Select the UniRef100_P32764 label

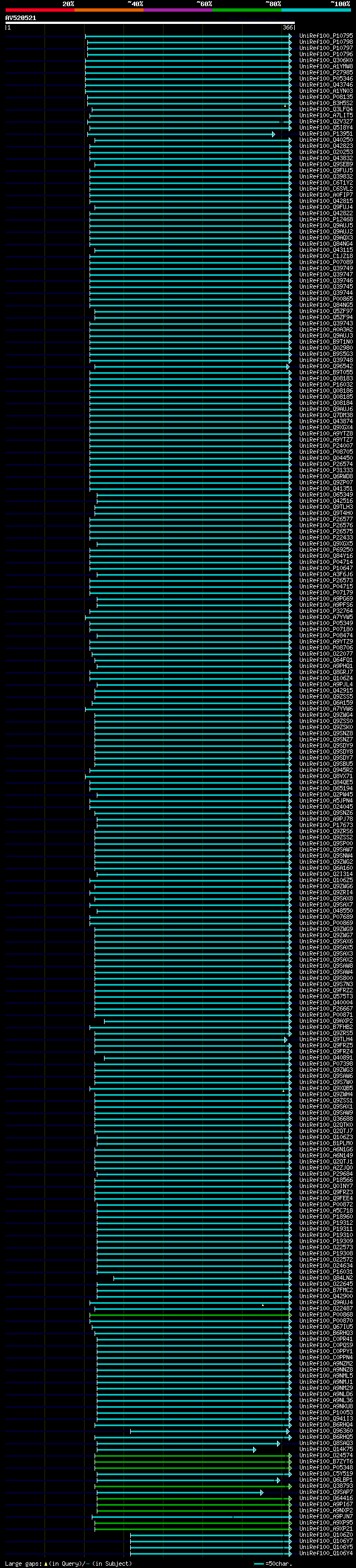325,611
